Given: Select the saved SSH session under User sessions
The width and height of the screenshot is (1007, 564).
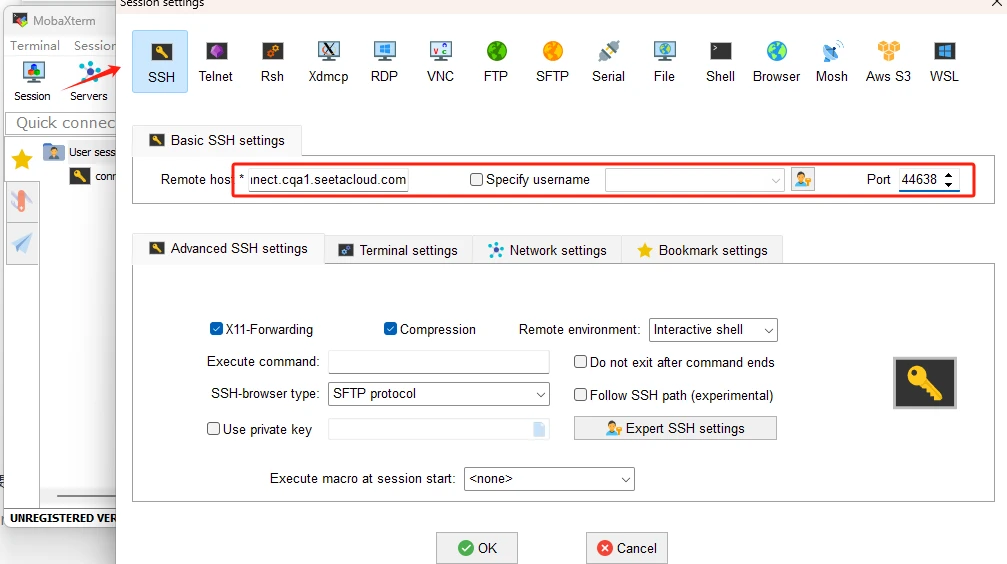Looking at the screenshot, I should tap(93, 176).
